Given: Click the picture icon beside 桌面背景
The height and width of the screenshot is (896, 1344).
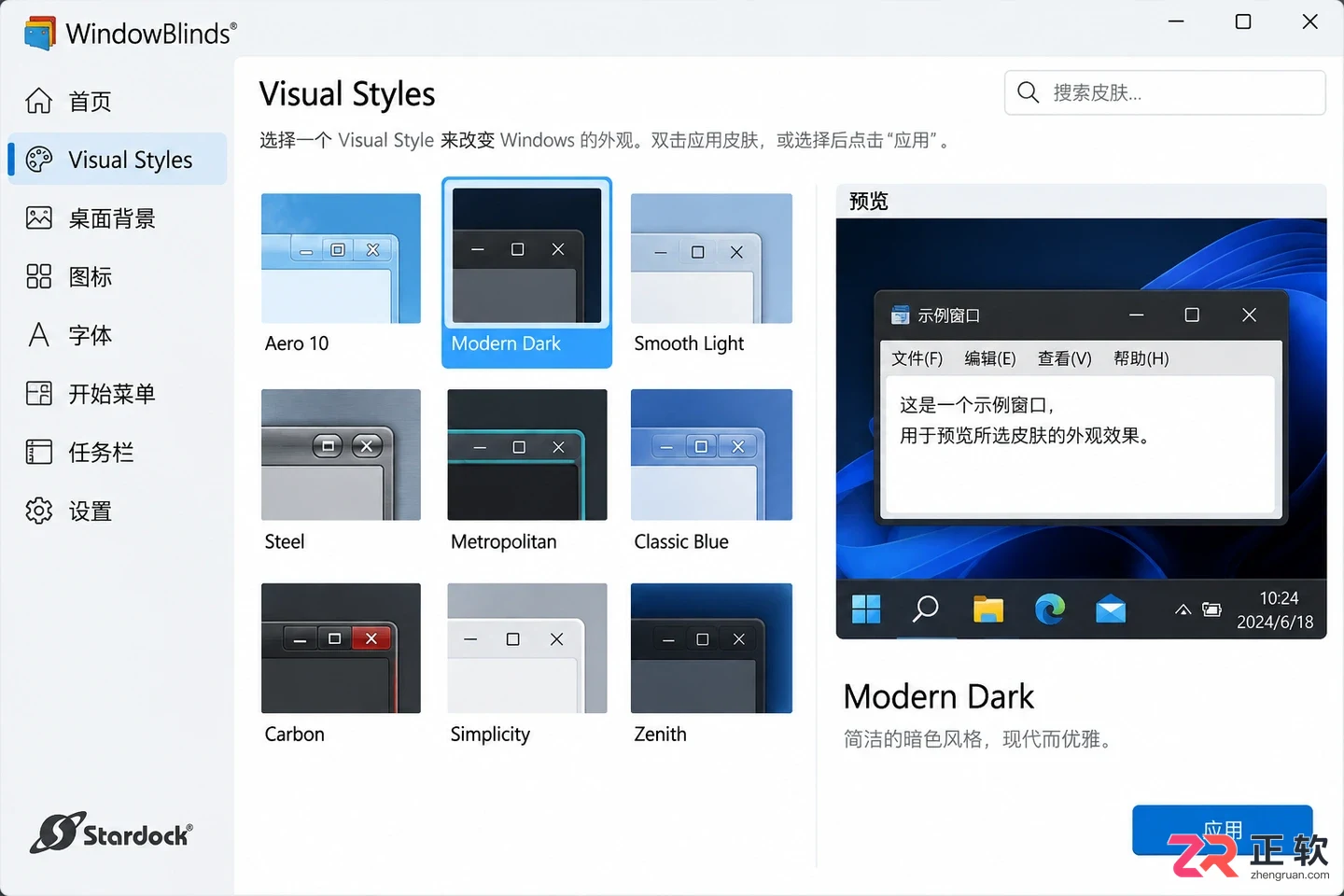Looking at the screenshot, I should [x=39, y=217].
